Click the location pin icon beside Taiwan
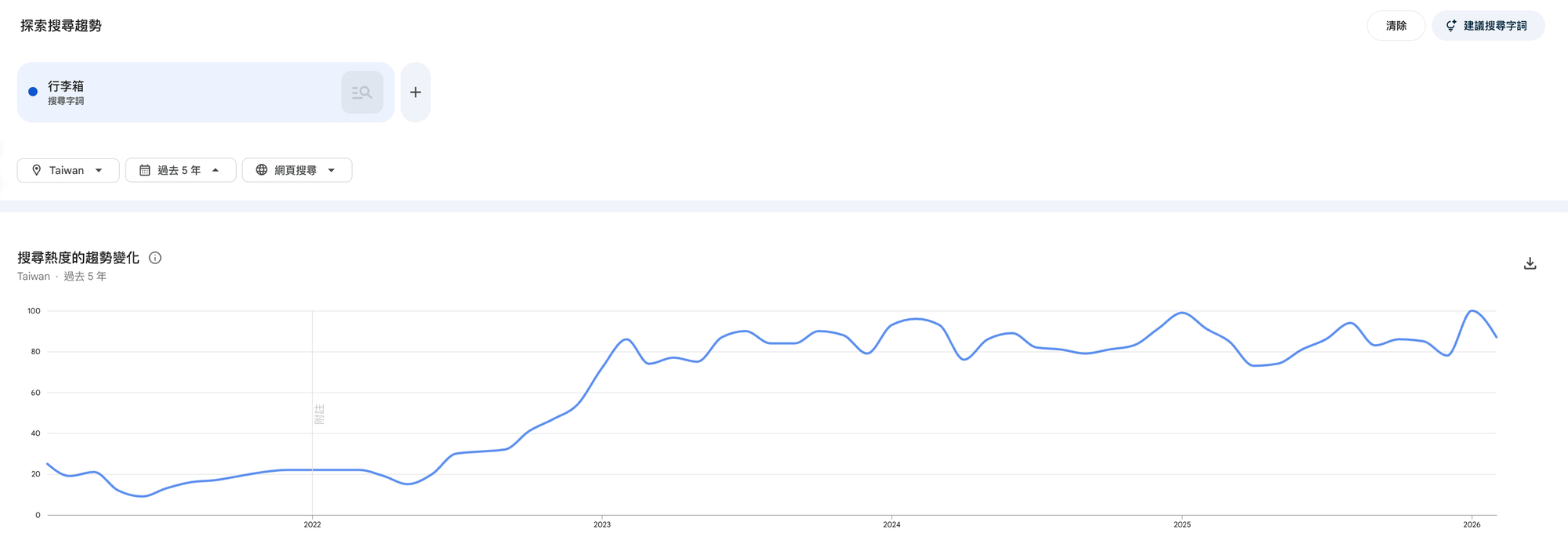1568x540 pixels. click(36, 170)
